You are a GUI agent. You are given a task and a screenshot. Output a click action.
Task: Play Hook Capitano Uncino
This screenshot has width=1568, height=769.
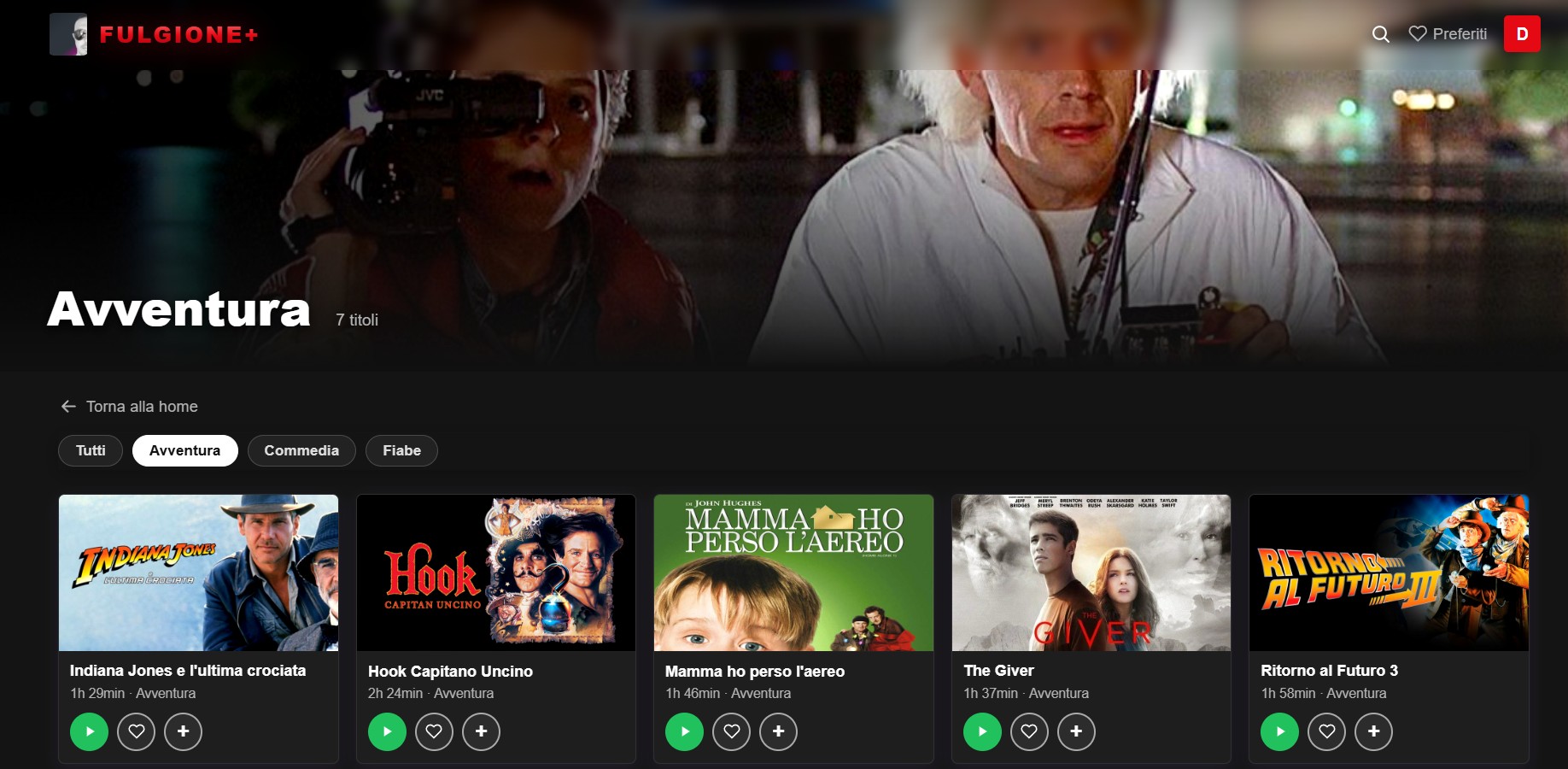[387, 731]
